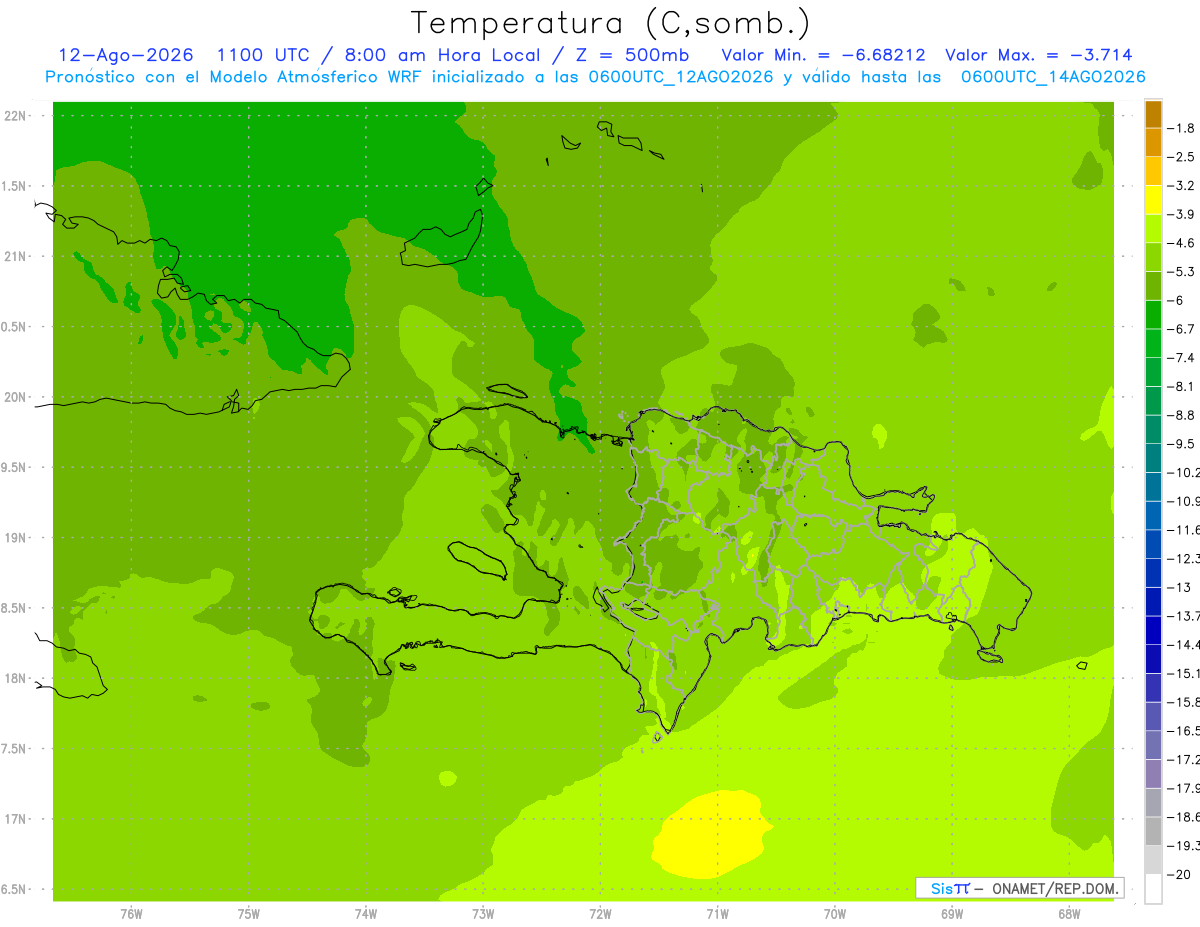Select the olive-green swatch between -5.3 and -6

coord(1153,286)
